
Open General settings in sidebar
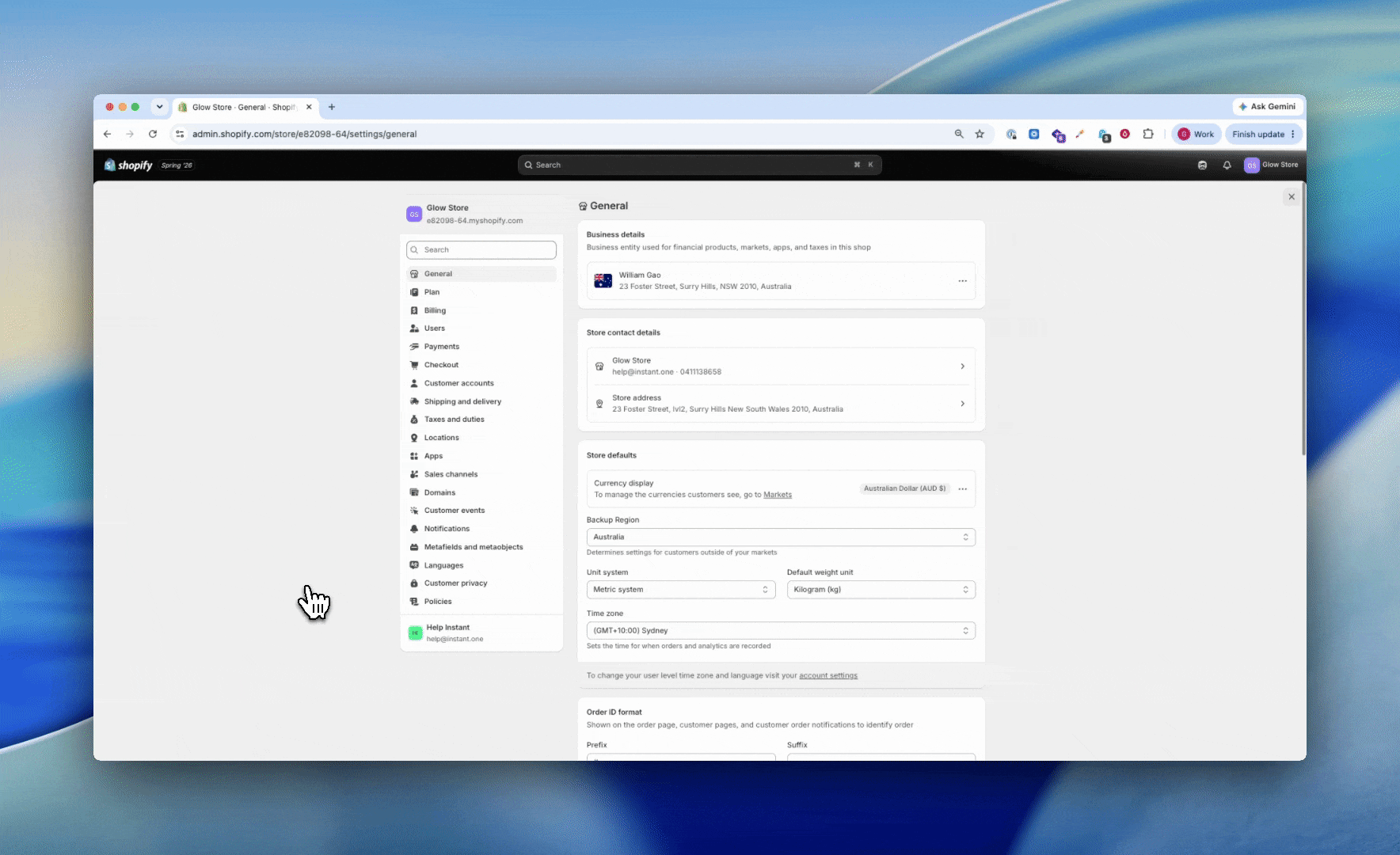(481, 274)
